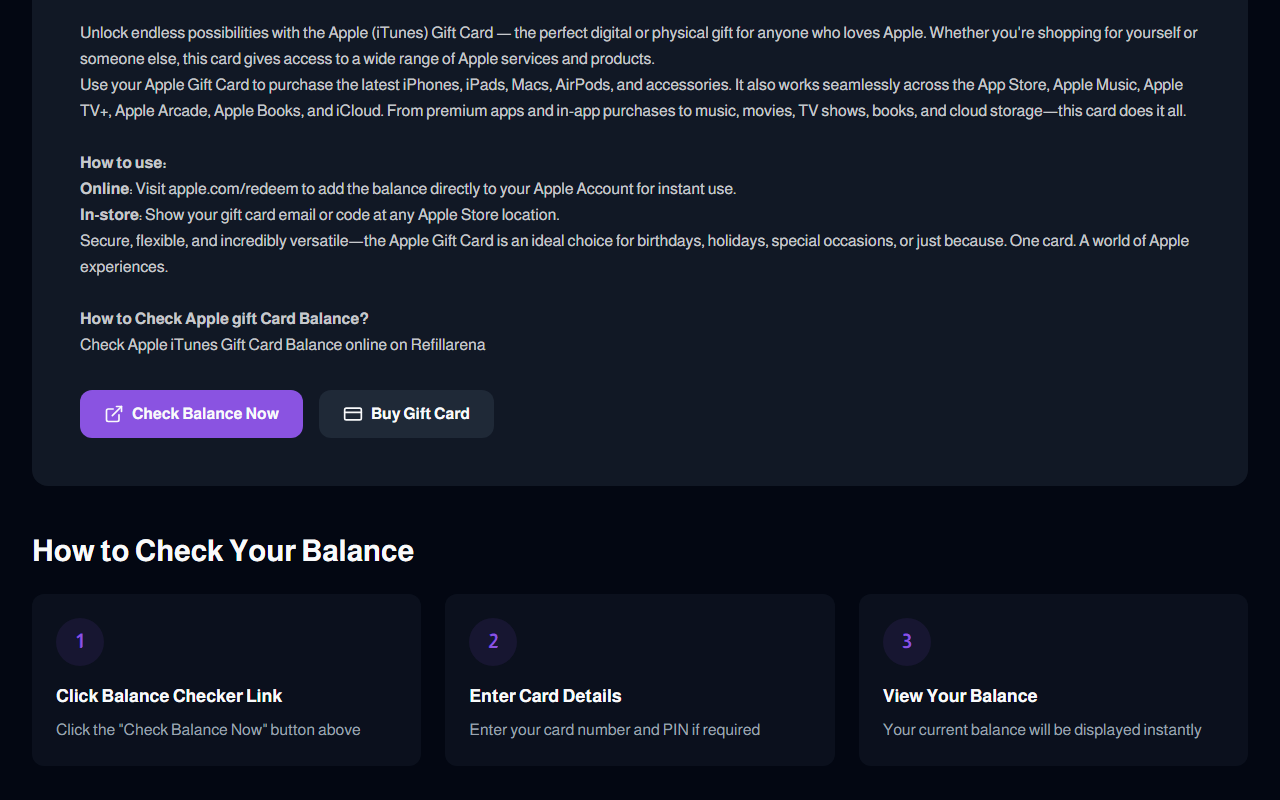The height and width of the screenshot is (800, 1280).
Task: Click the bold "In-store" label
Action: click(109, 215)
